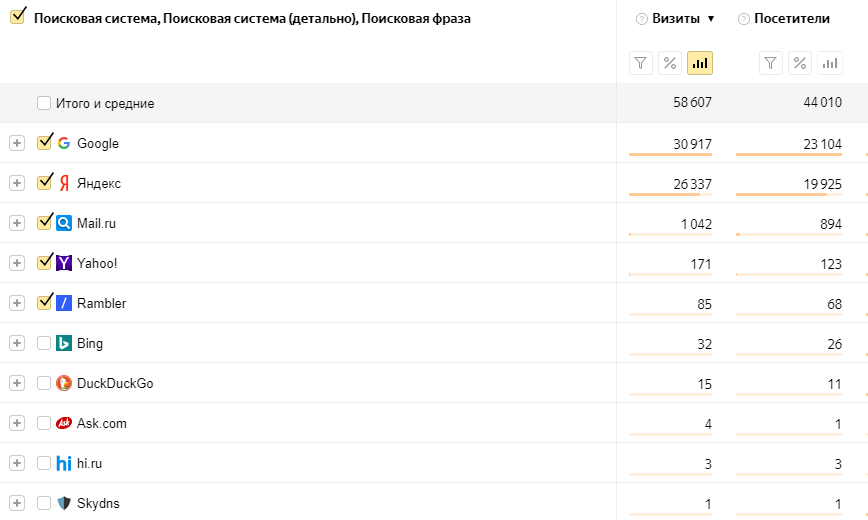Click the help icon next to Посетители
Viewport: 868px width, 520px height.
click(744, 19)
